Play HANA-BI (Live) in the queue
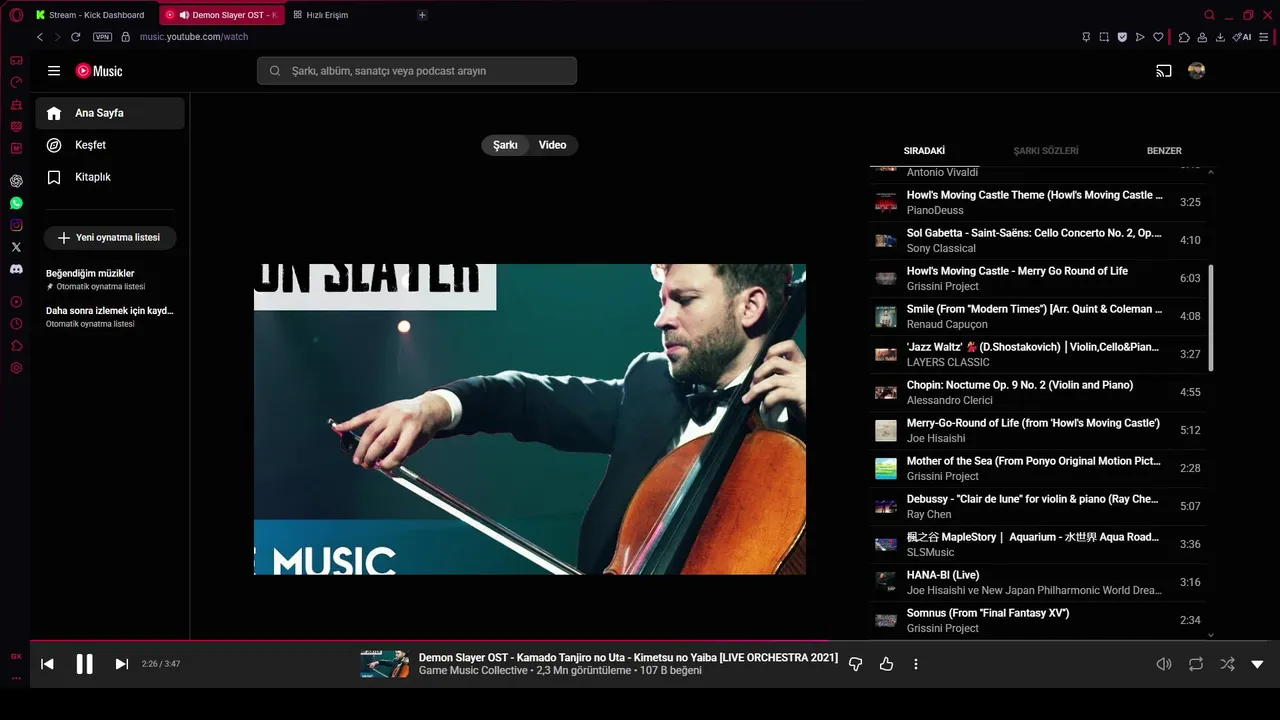 1038,583
